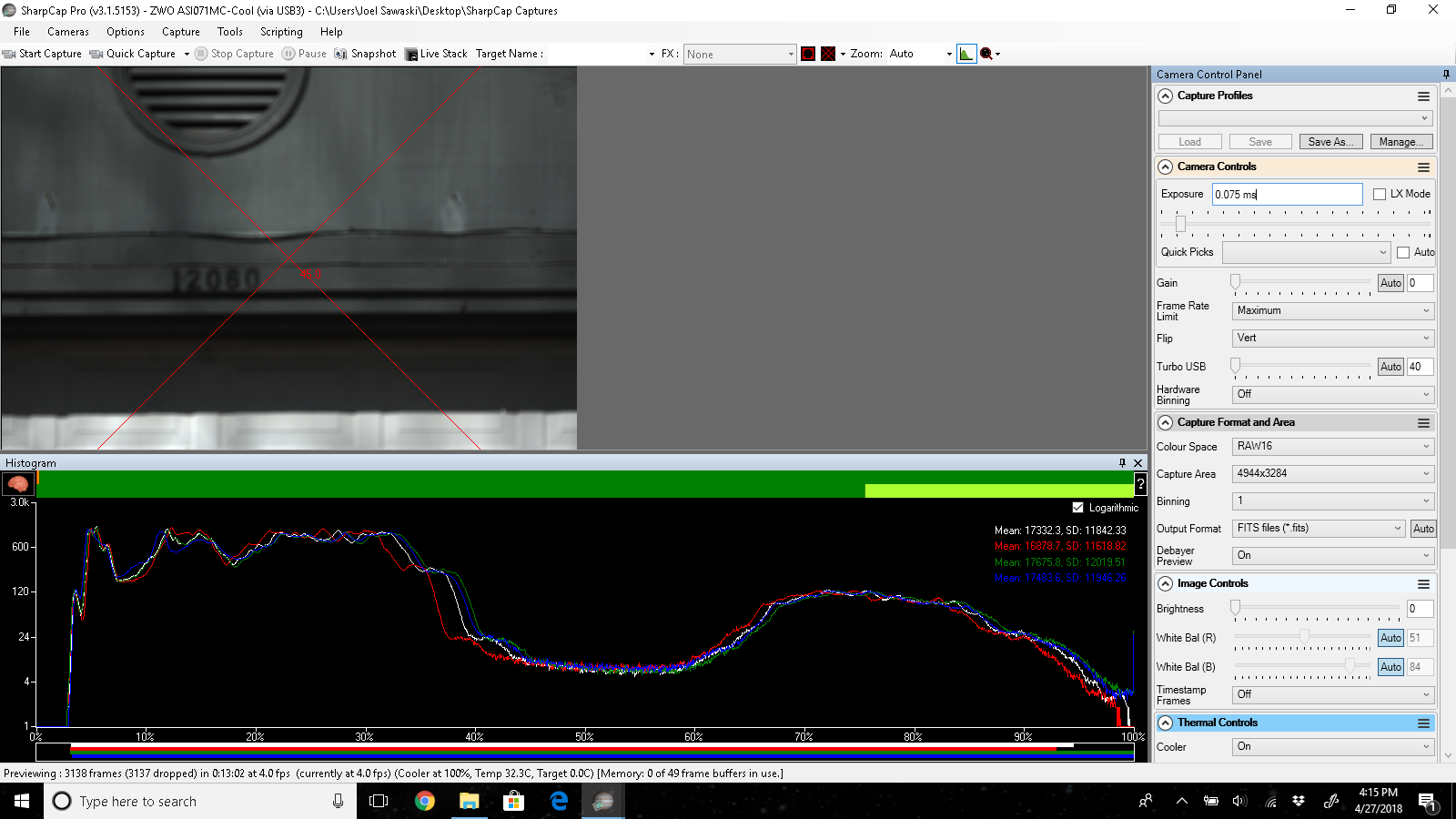Pin the Histogram panel
Screen dimensions: 1456x819
tap(1122, 462)
